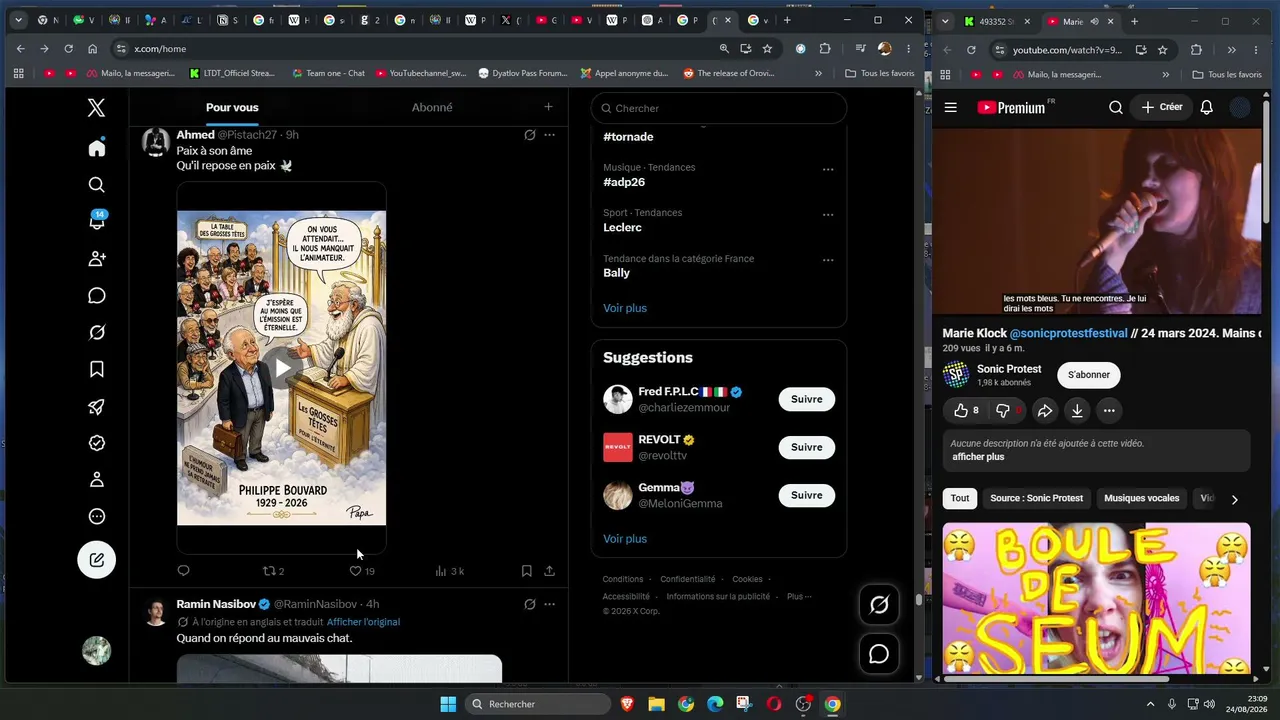1280x720 pixels.
Task: Open X notifications bell showing 14
Action: (x=97, y=221)
